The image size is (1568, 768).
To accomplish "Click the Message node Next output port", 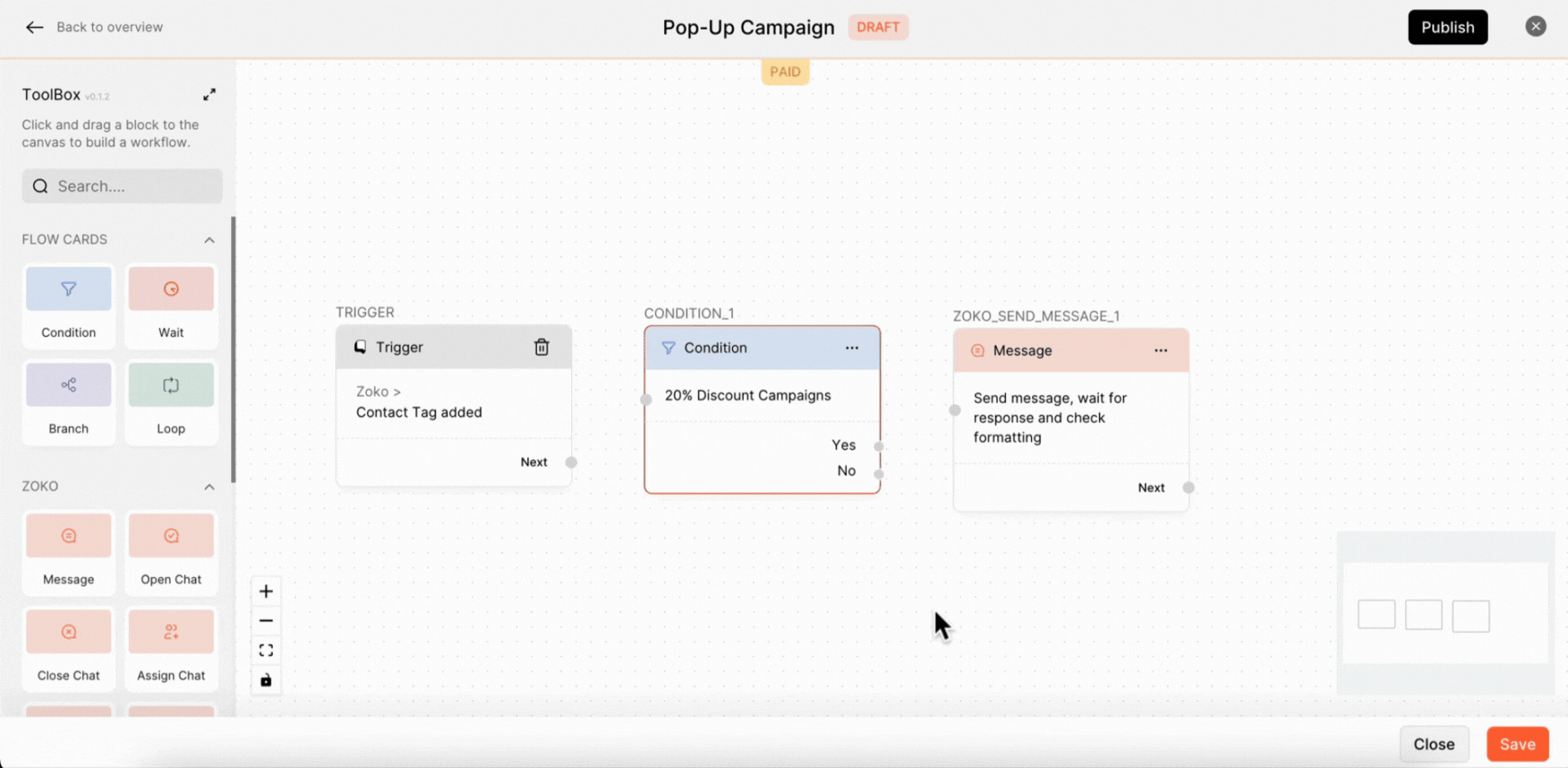I will (1189, 487).
